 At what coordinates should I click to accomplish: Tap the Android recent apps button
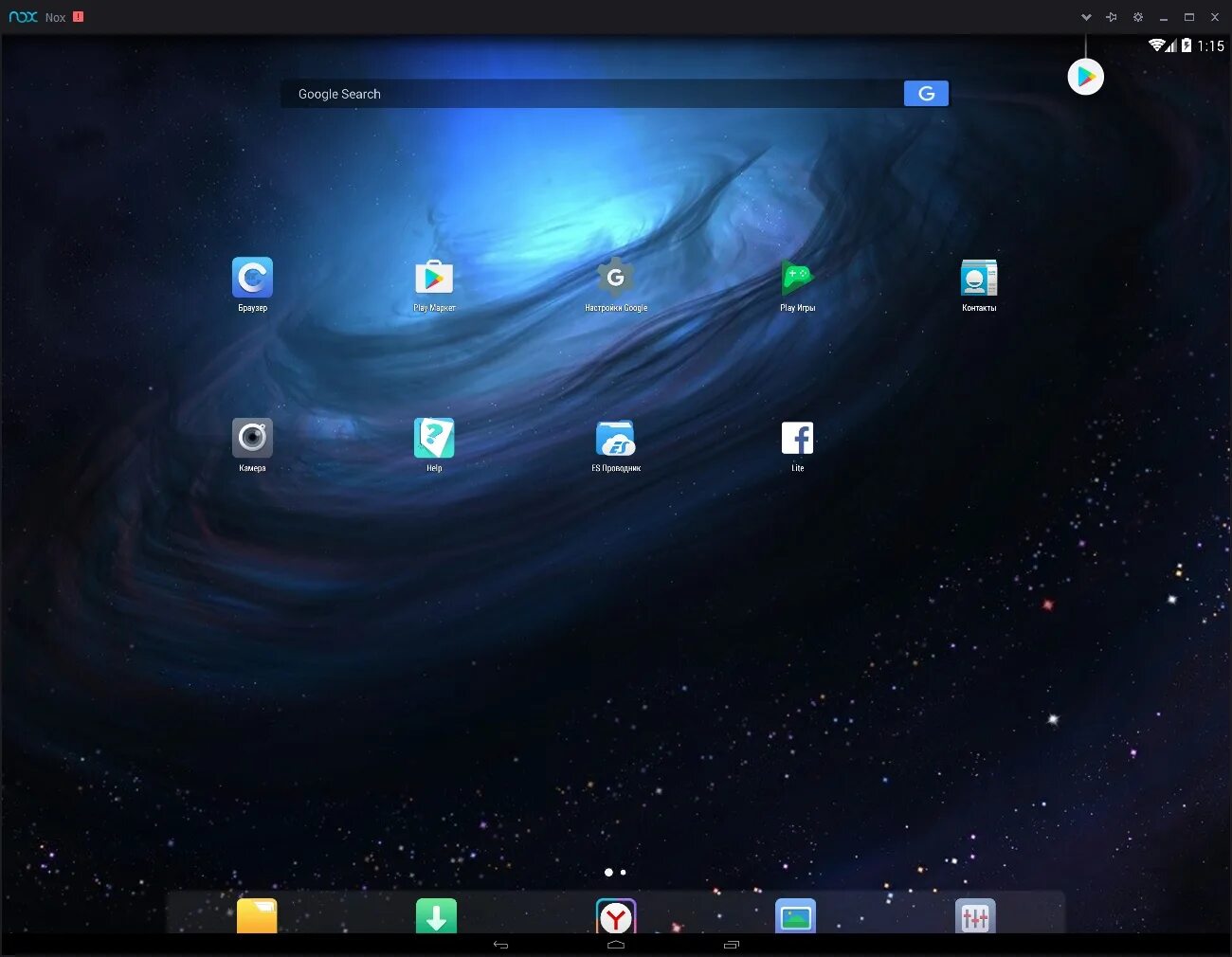point(731,945)
